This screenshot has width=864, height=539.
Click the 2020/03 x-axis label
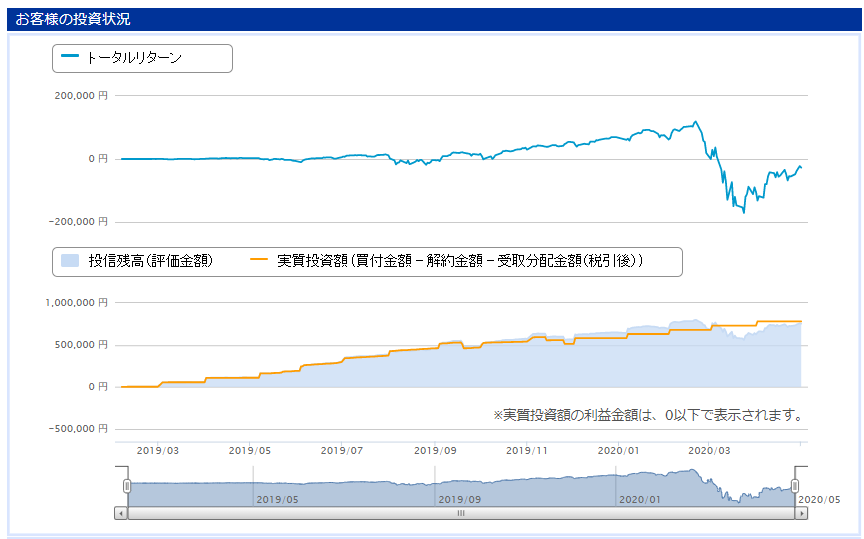coord(709,450)
